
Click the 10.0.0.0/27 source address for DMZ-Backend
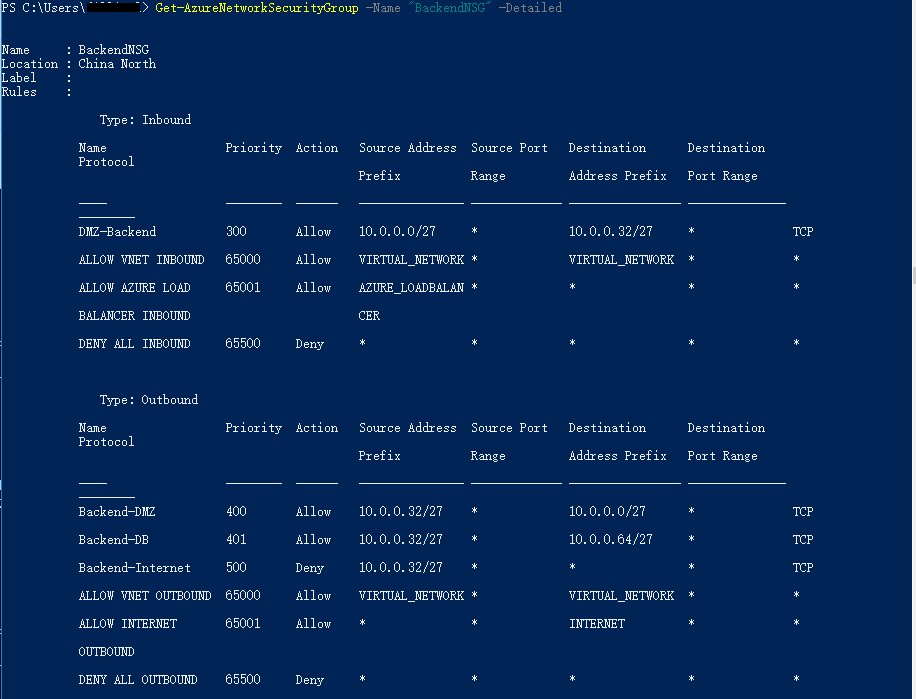(x=397, y=232)
